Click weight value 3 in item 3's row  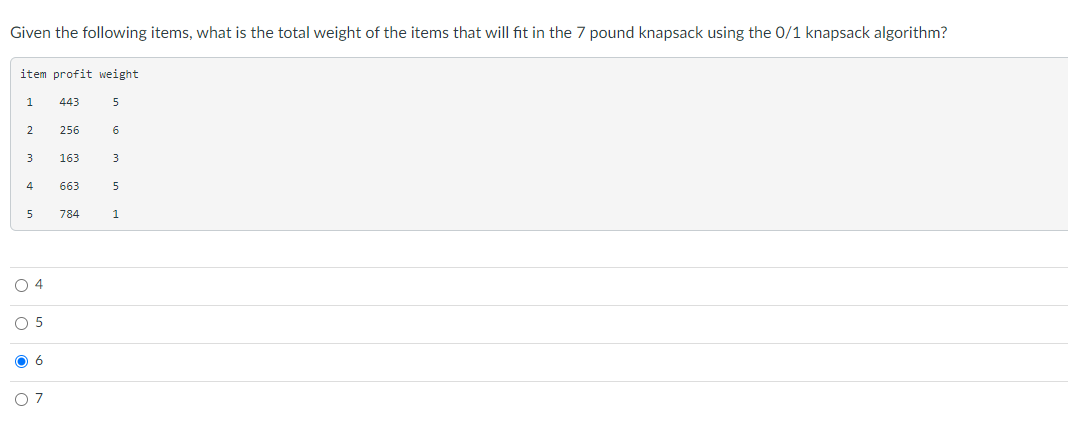116,158
